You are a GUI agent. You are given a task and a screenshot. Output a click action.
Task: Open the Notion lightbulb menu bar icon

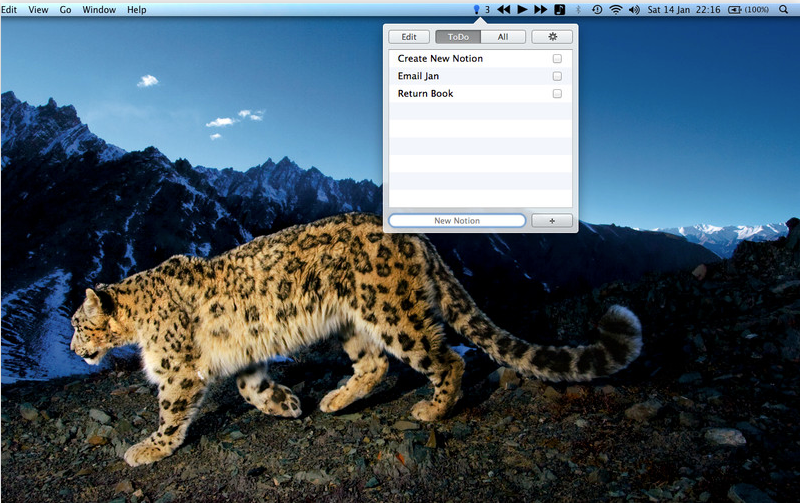pyautogui.click(x=477, y=9)
